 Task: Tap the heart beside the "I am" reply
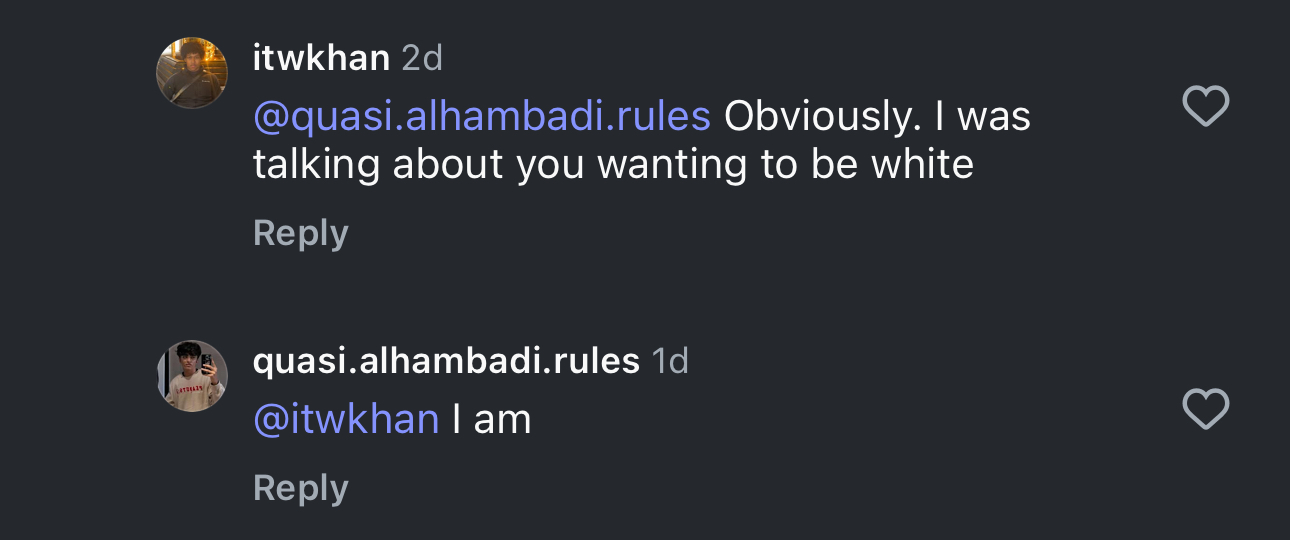(1205, 409)
